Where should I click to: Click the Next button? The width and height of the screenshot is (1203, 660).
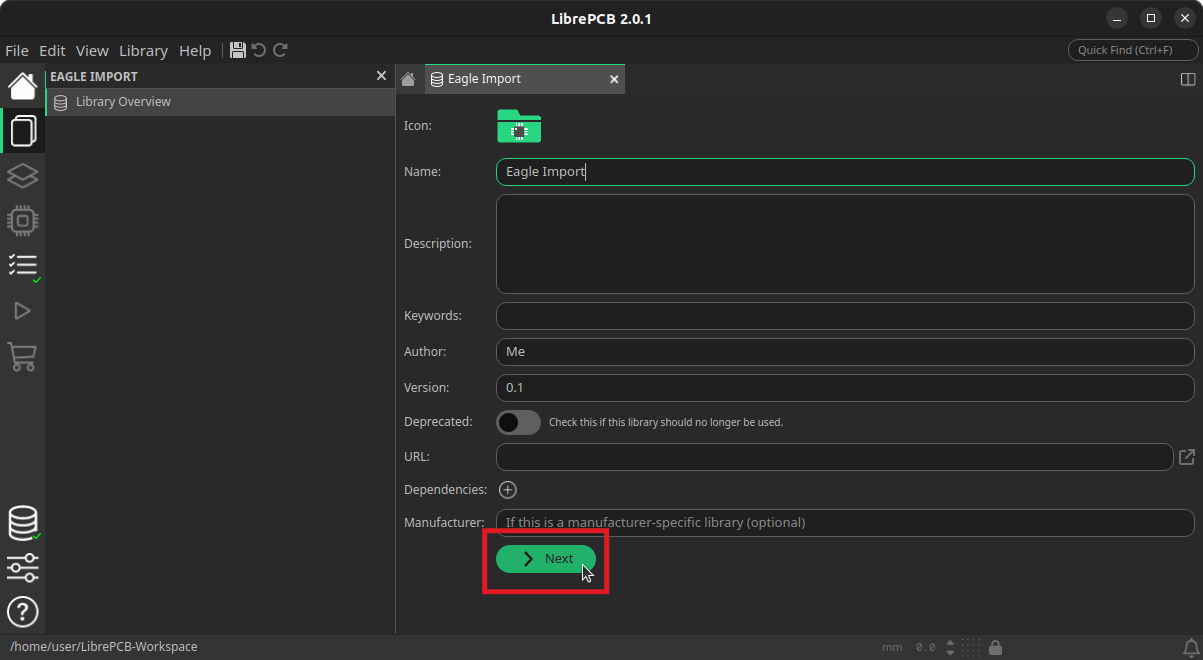546,559
